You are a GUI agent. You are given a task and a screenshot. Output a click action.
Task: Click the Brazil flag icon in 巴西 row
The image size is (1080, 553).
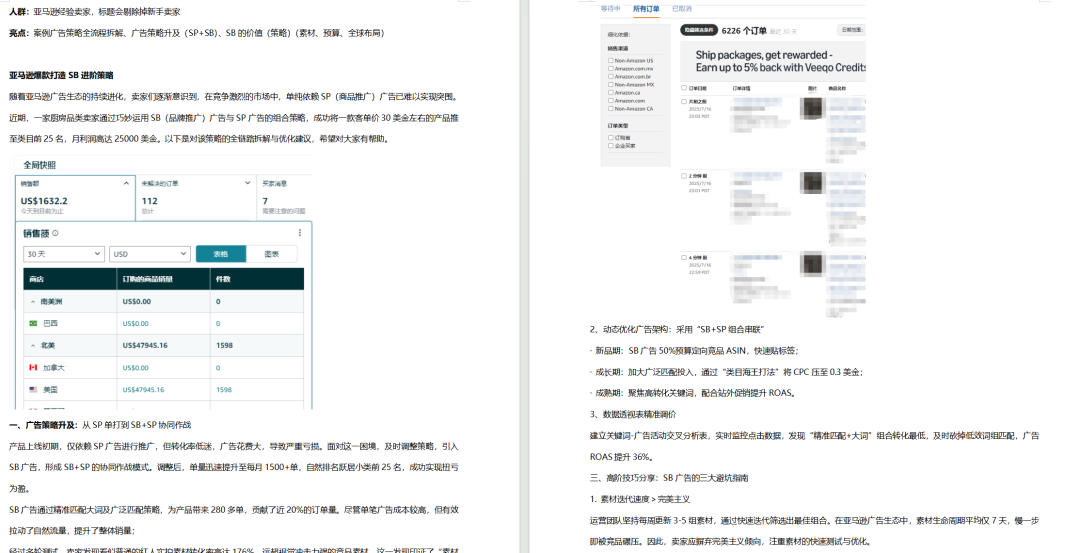click(x=33, y=323)
